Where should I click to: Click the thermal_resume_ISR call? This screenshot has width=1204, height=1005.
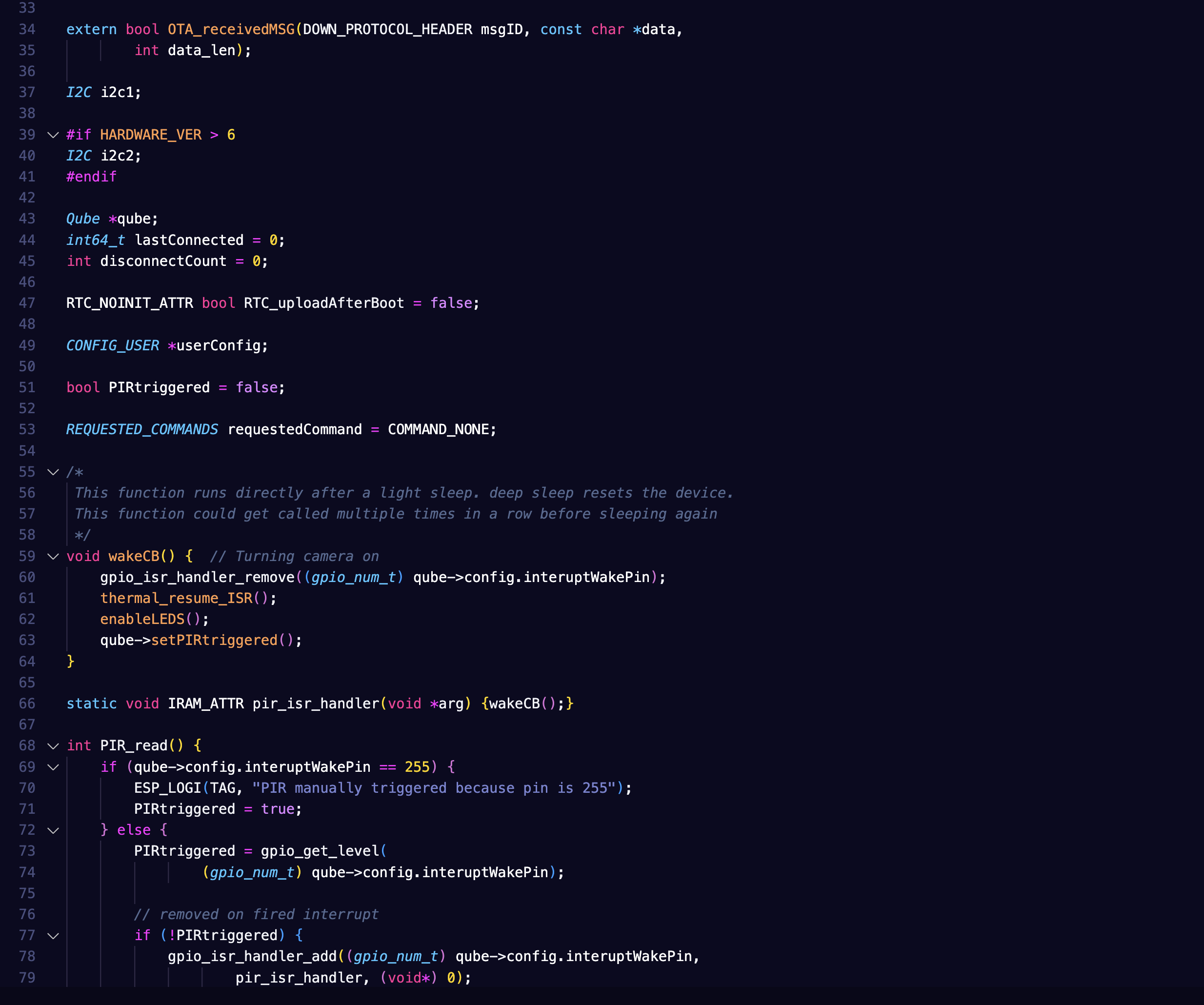pyautogui.click(x=177, y=598)
